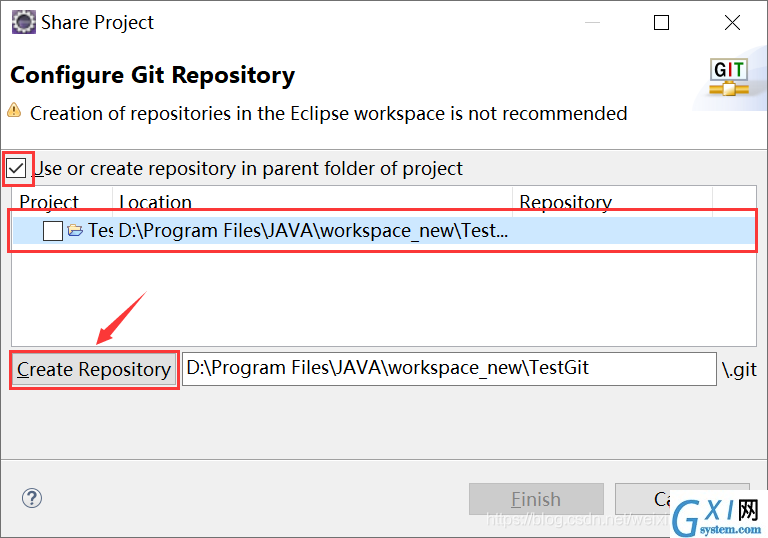Viewport: 768px width, 538px height.
Task: Click the yellow warning triangle icon
Action: pos(14,110)
